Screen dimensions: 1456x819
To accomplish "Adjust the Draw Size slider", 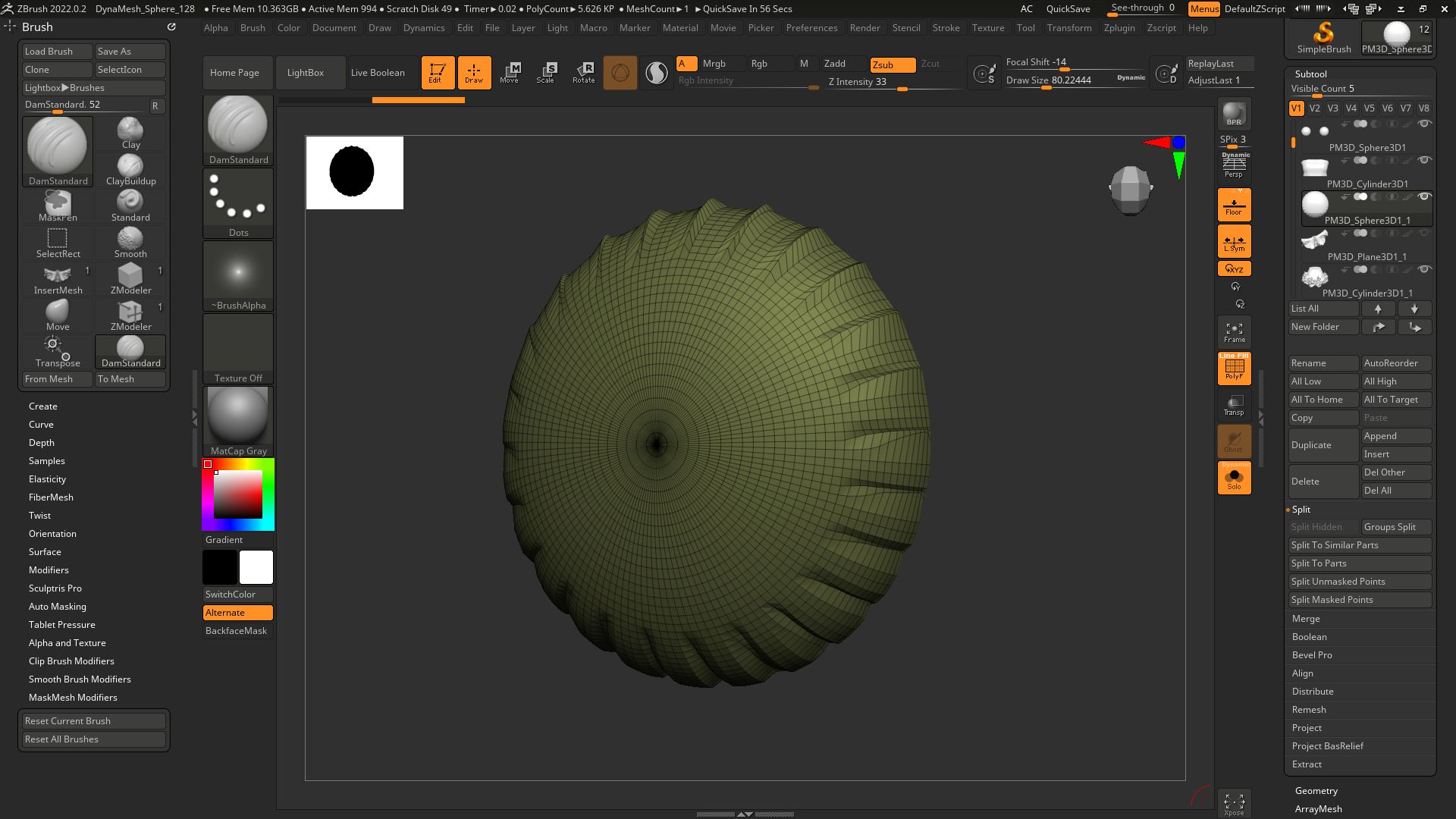I will click(x=1075, y=81).
